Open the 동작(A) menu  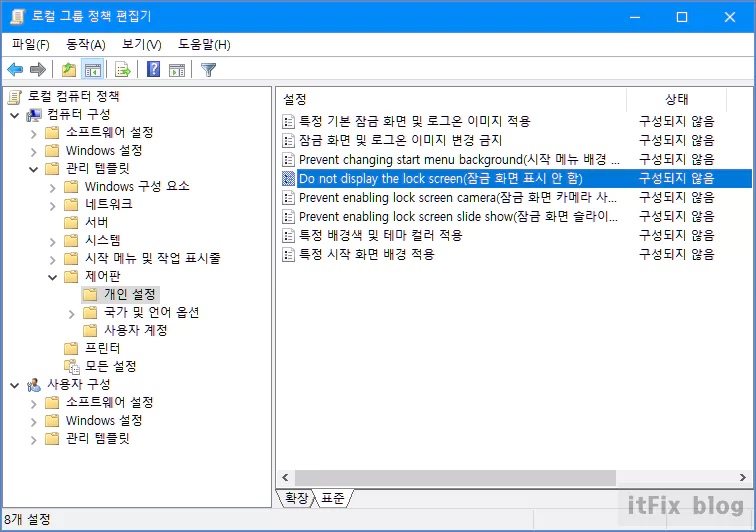point(85,44)
